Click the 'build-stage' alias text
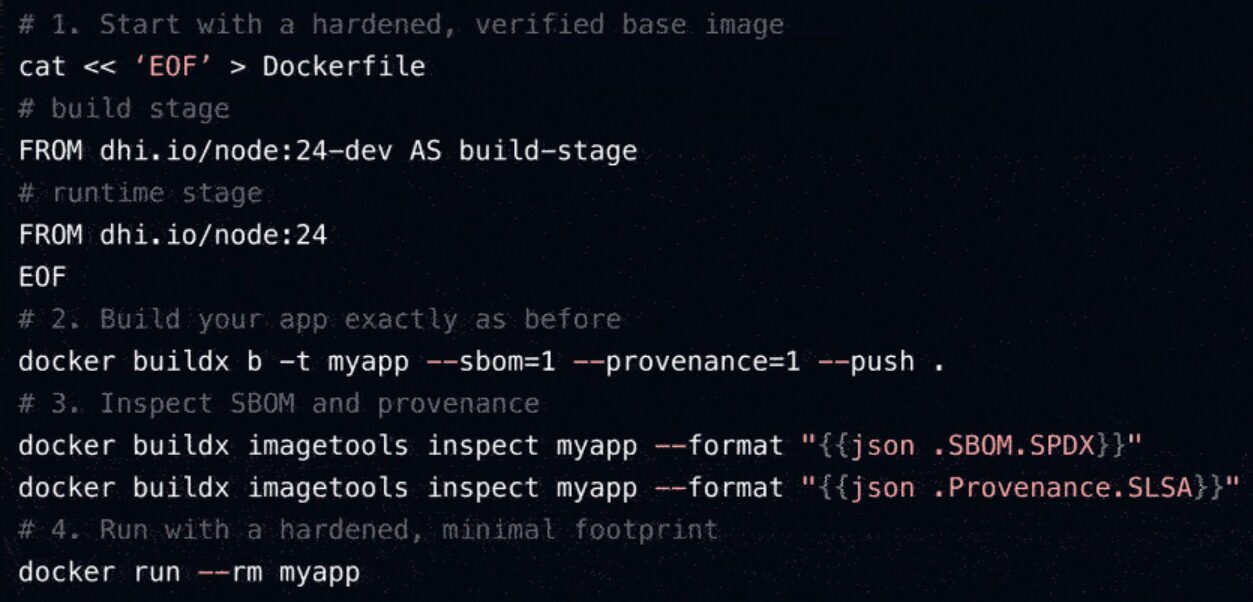1253x602 pixels. click(548, 151)
